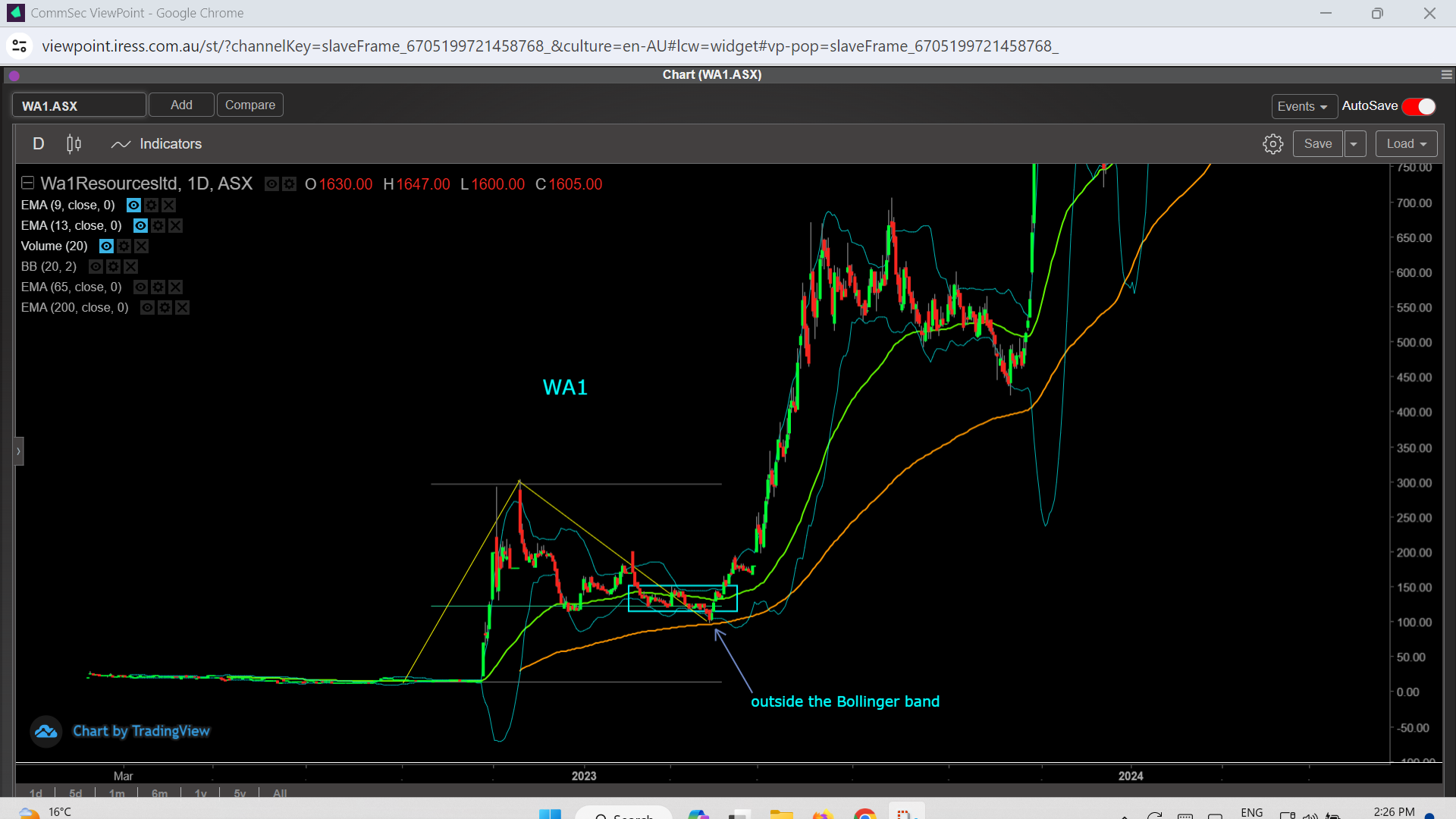
Task: Collapse the indicator legend box
Action: click(x=28, y=184)
